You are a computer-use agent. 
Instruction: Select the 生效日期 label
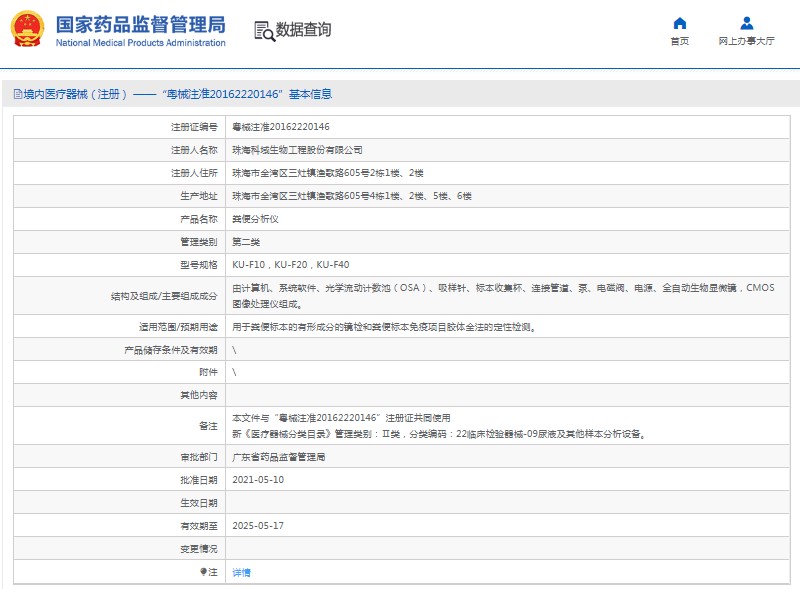pos(198,503)
